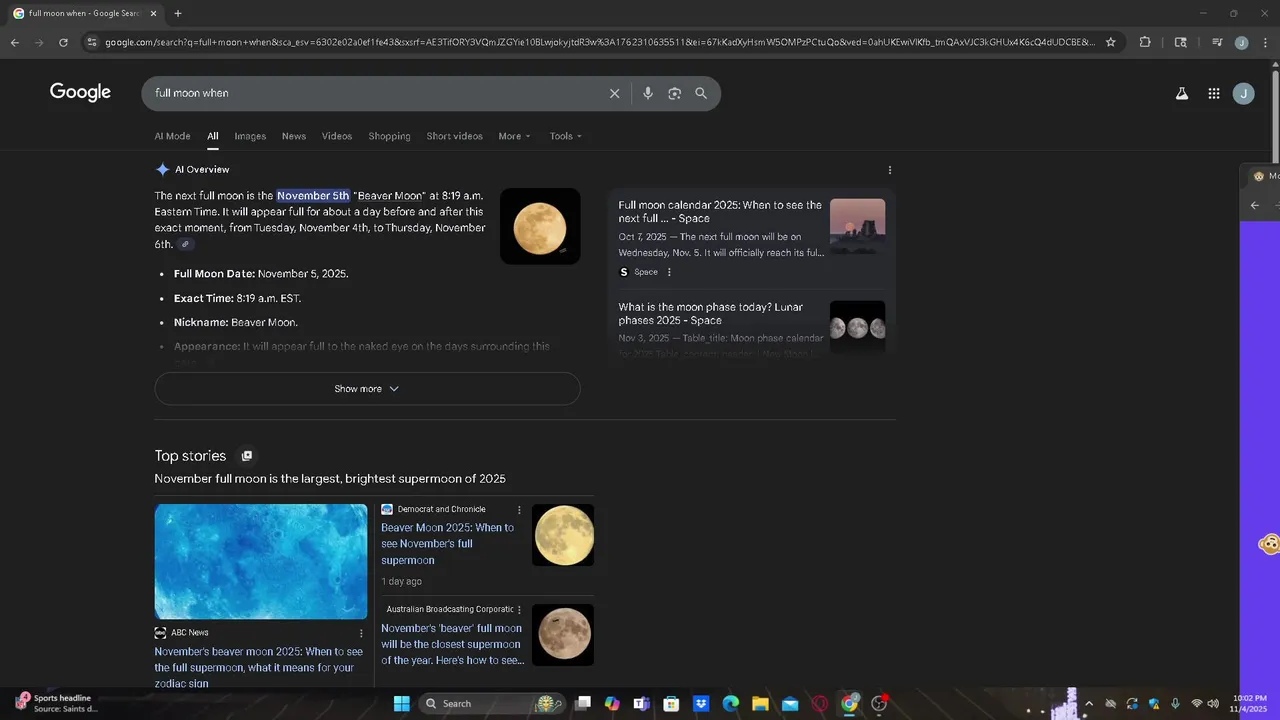Viewport: 1280px width, 720px height.
Task: View site information icon in address bar
Action: pyautogui.click(x=92, y=42)
